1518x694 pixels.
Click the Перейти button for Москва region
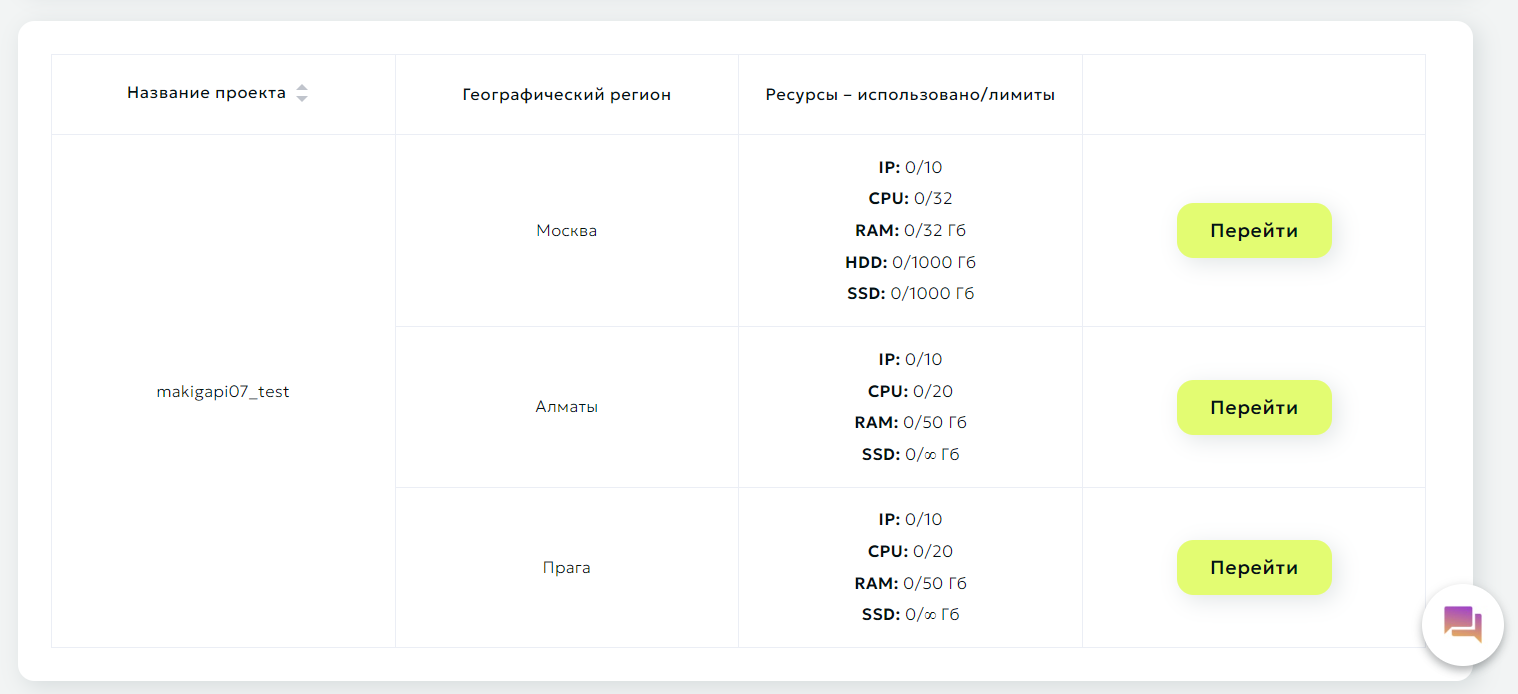1254,230
